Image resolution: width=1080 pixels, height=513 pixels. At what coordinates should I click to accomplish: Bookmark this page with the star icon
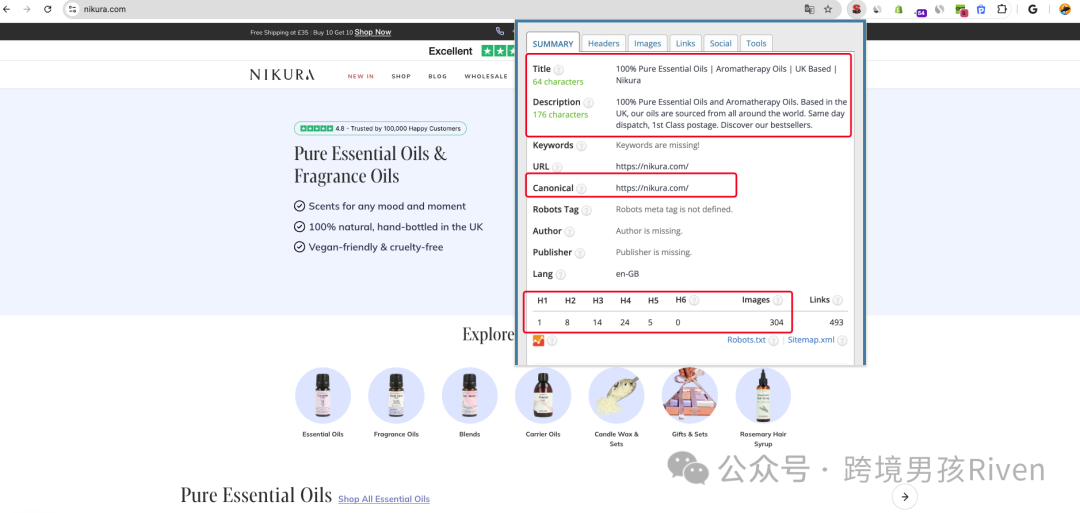tap(828, 10)
